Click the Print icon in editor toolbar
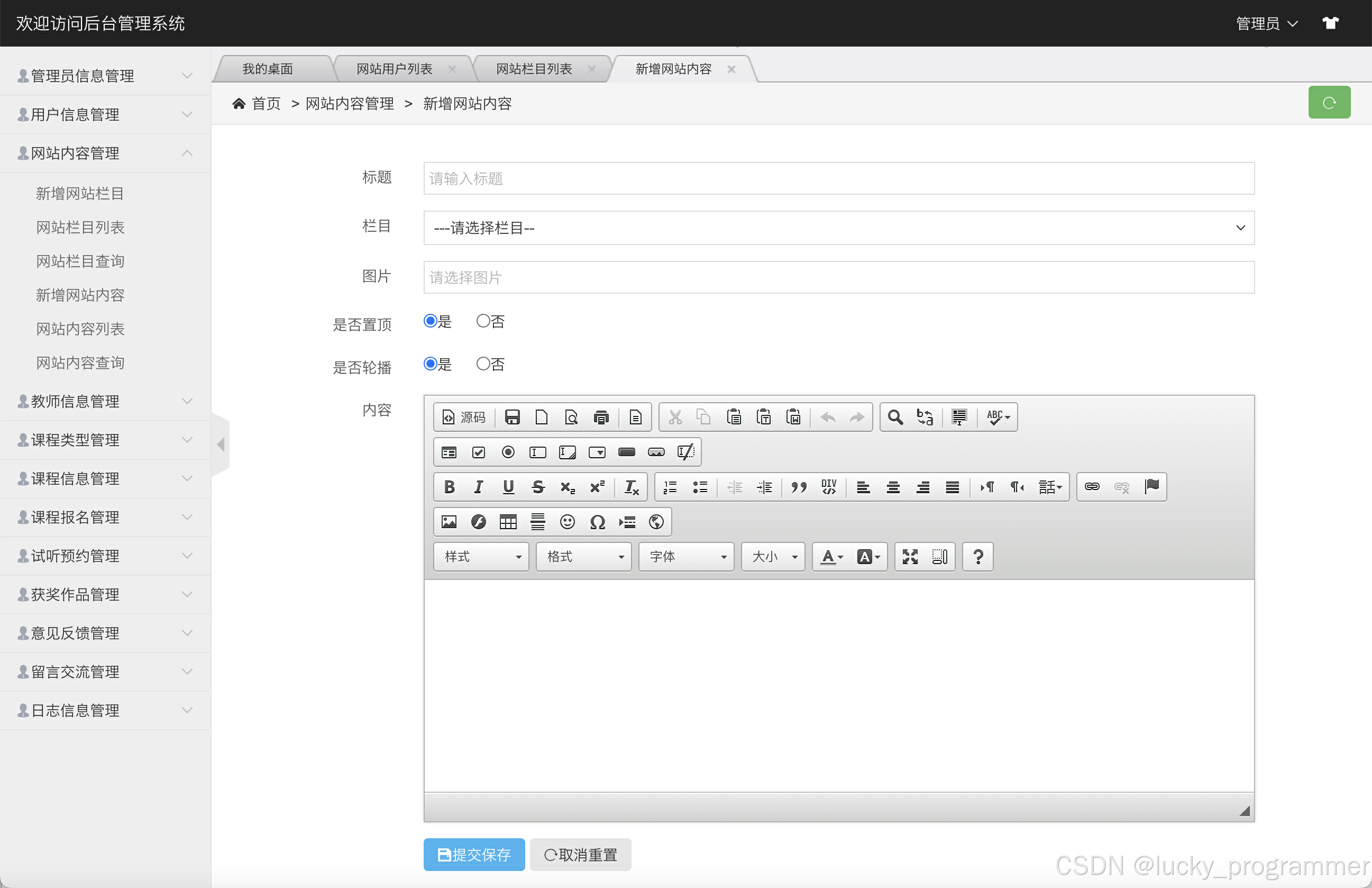This screenshot has width=1372, height=888. [601, 417]
